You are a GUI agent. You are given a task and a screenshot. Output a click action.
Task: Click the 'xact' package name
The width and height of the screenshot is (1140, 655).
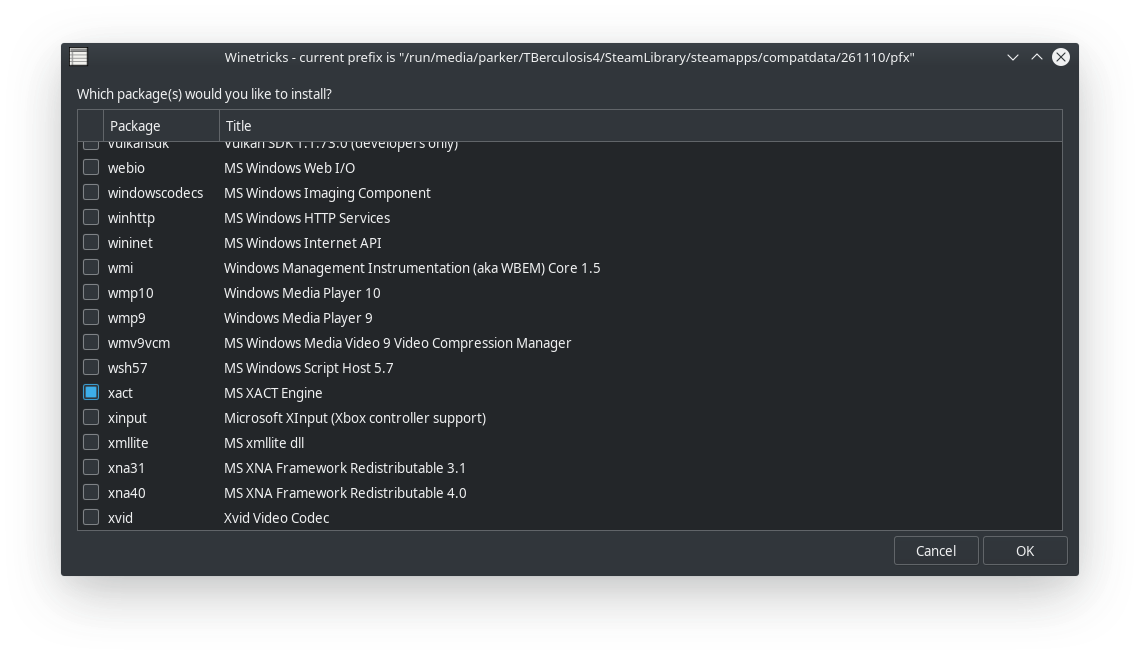(120, 393)
